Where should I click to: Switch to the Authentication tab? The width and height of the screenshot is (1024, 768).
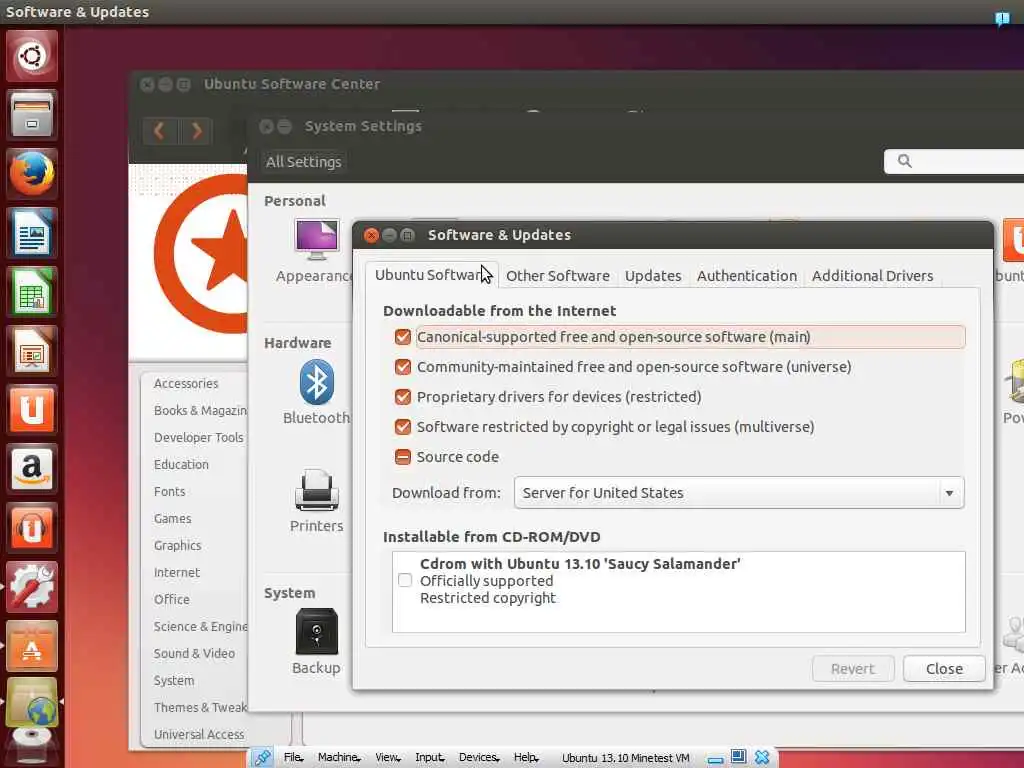(x=746, y=276)
